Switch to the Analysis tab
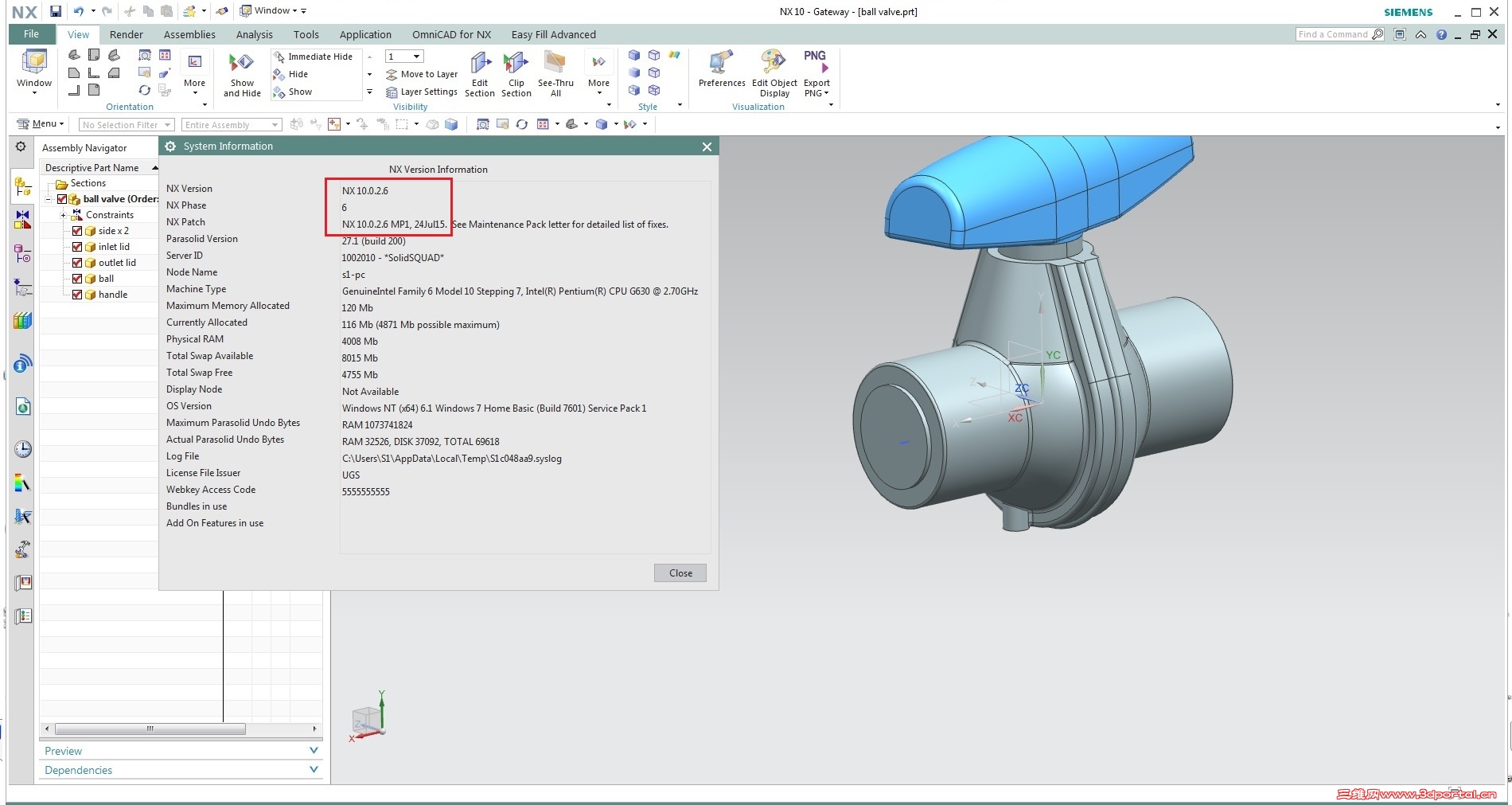This screenshot has height=805, width=1512. 255,34
